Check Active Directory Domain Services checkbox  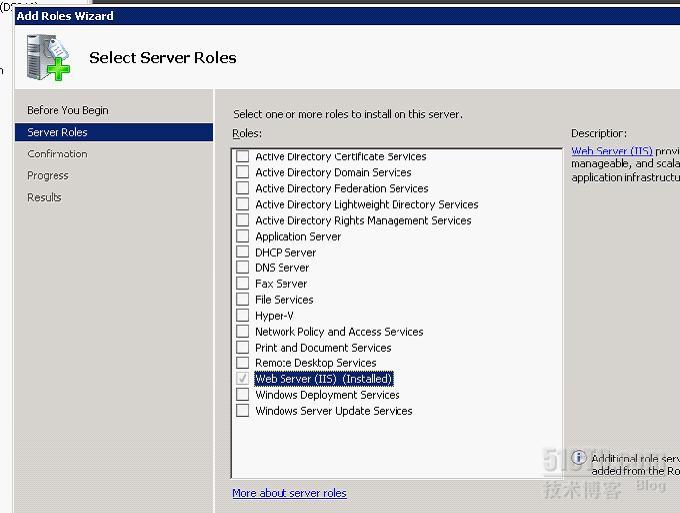[242, 172]
